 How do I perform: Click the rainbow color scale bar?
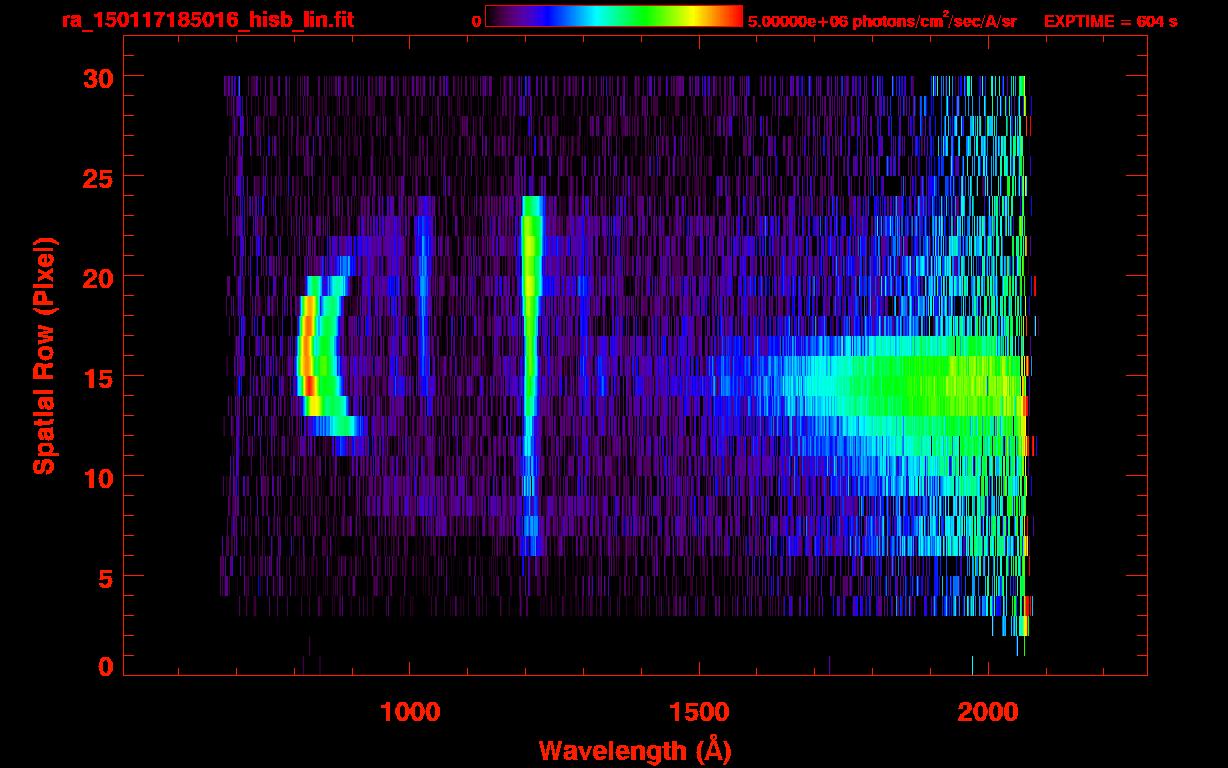coord(614,16)
